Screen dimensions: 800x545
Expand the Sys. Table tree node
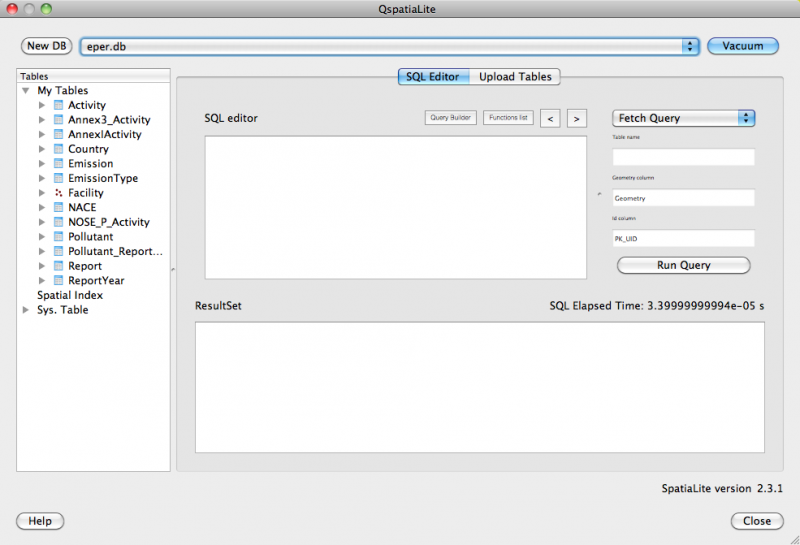26,310
